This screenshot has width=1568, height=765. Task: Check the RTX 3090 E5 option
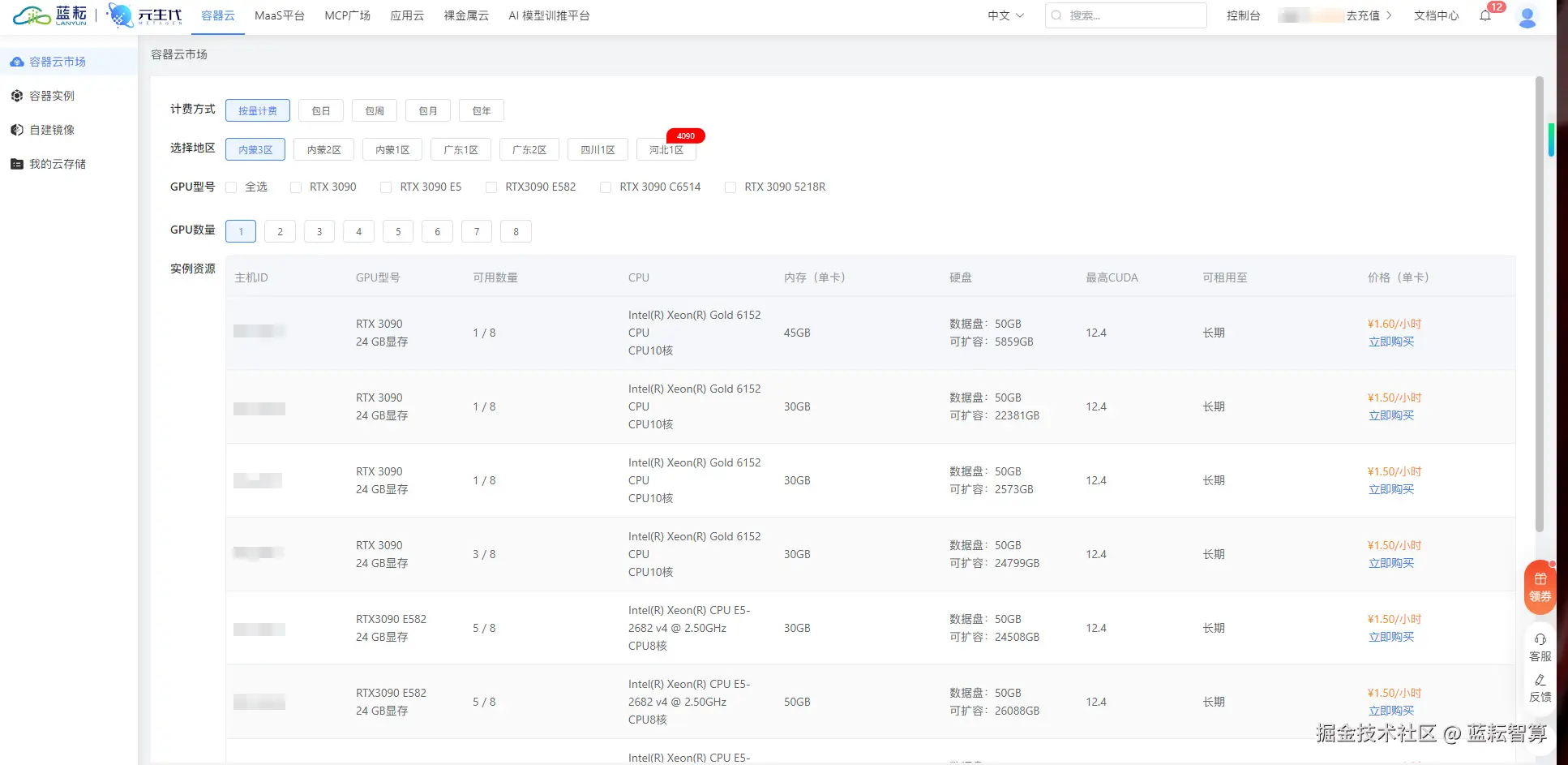(x=386, y=187)
